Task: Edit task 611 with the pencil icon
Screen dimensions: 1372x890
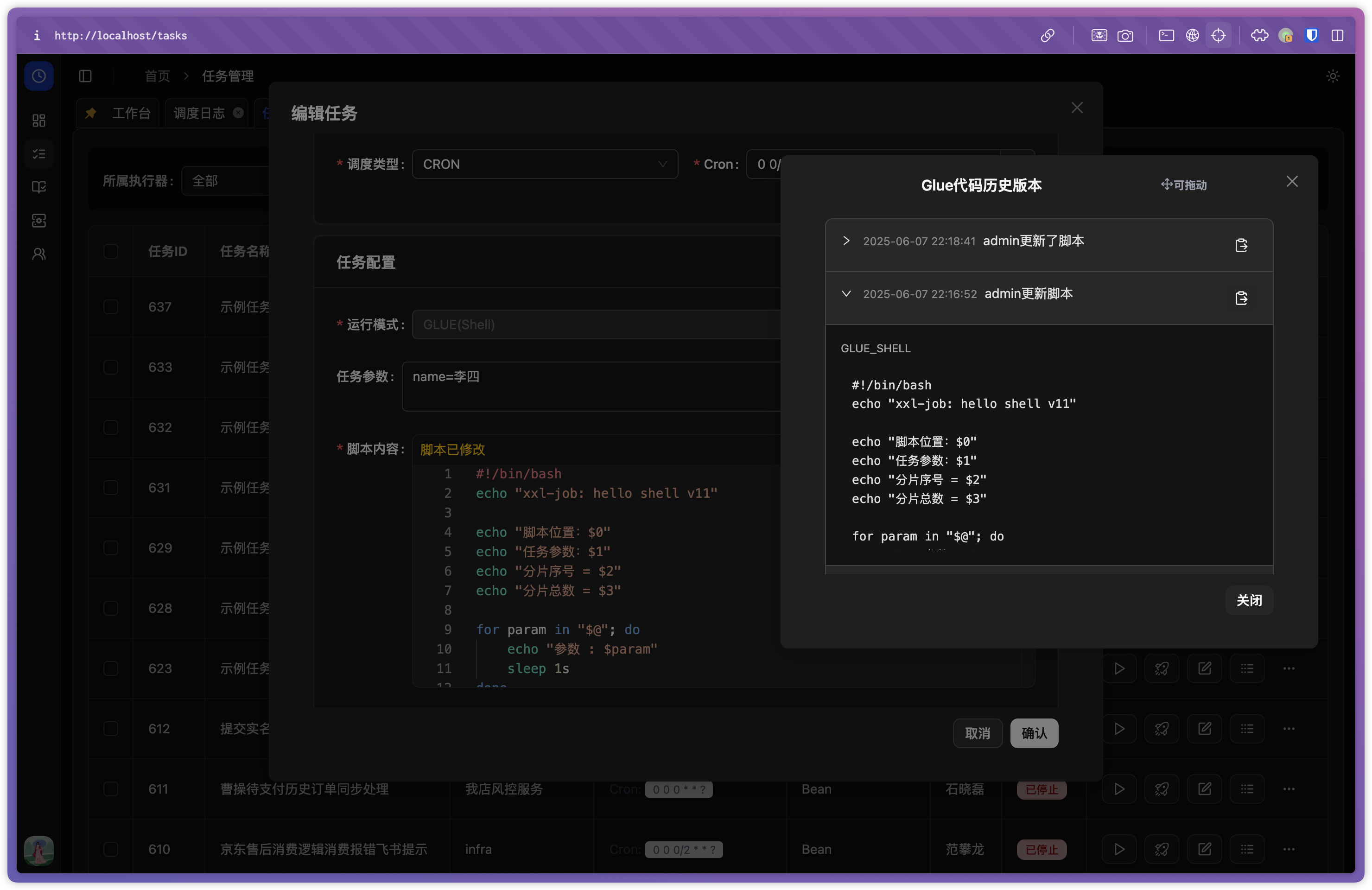Action: point(1205,789)
